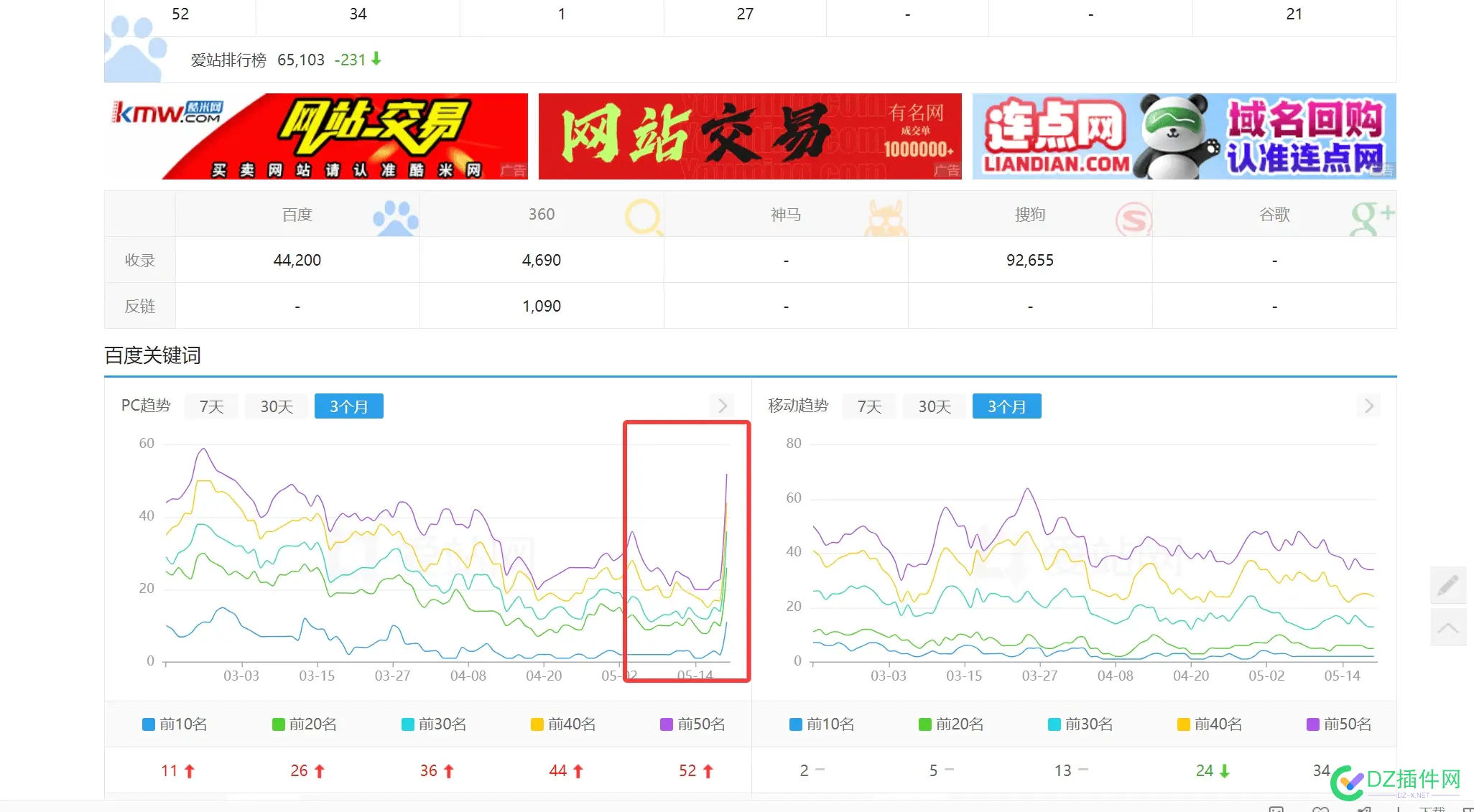
Task: Click the back-to-top arrow icon
Action: click(1448, 627)
